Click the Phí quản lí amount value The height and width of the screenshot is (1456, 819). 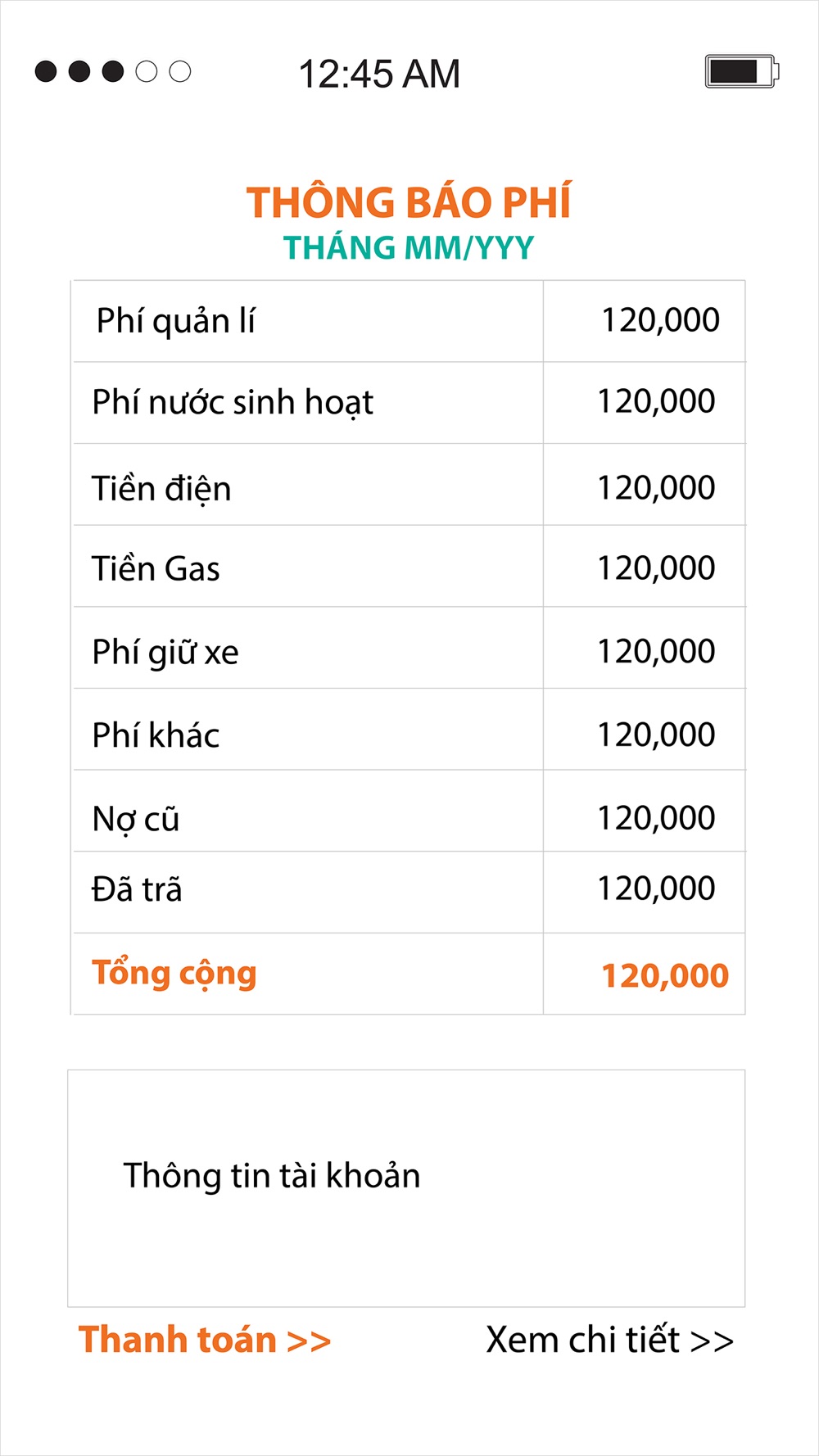click(x=660, y=320)
